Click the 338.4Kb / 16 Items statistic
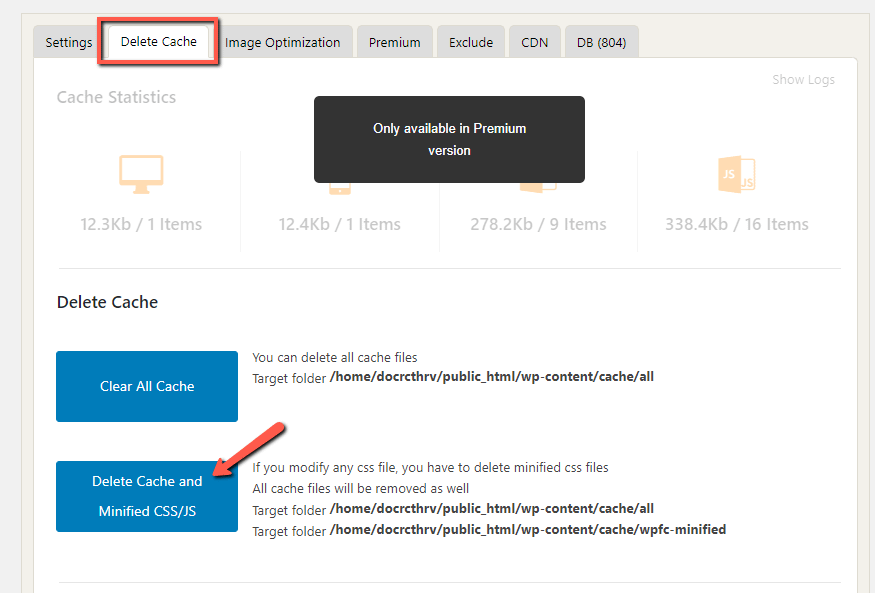 [736, 224]
